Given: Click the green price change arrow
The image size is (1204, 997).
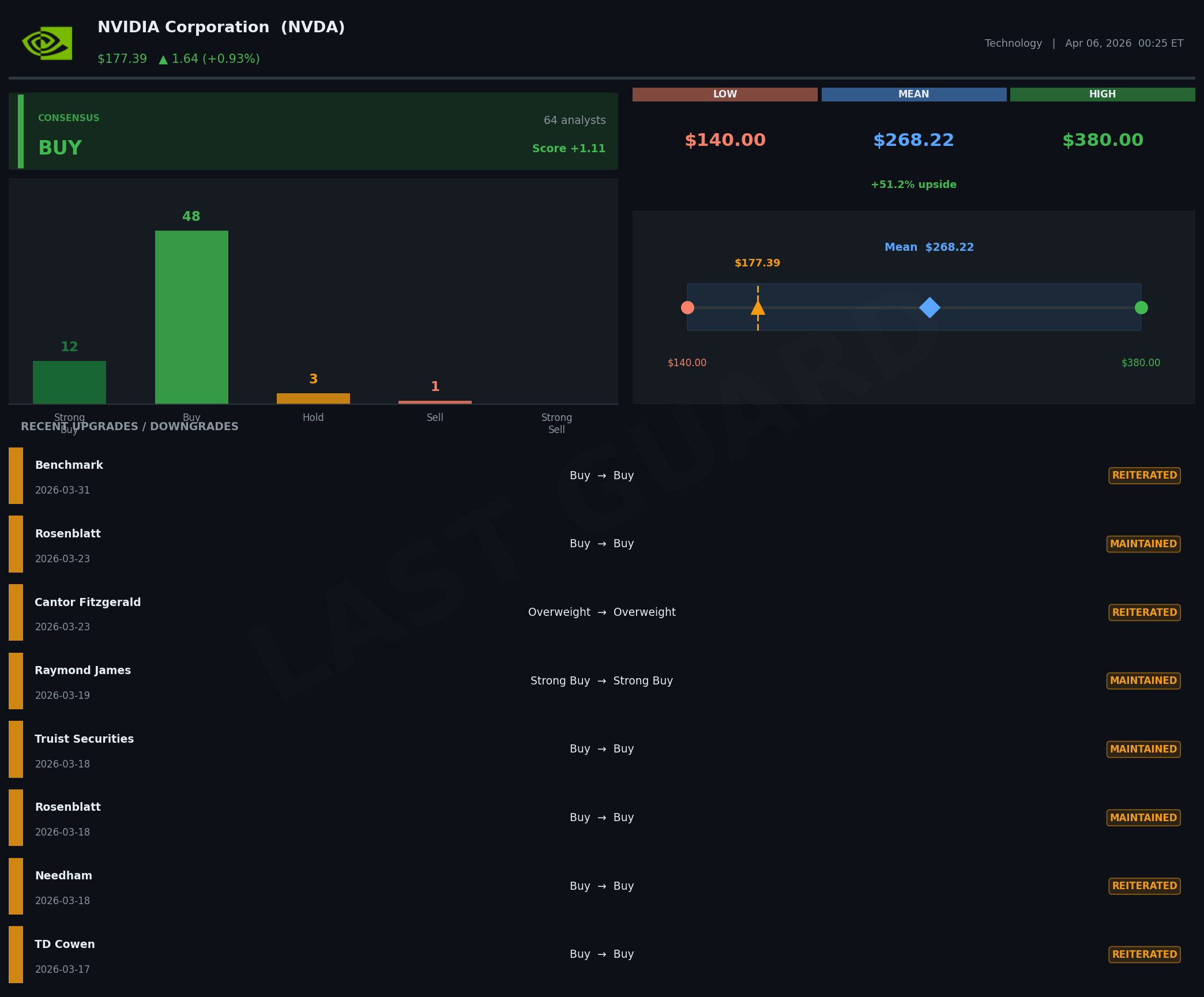Looking at the screenshot, I should point(163,59).
